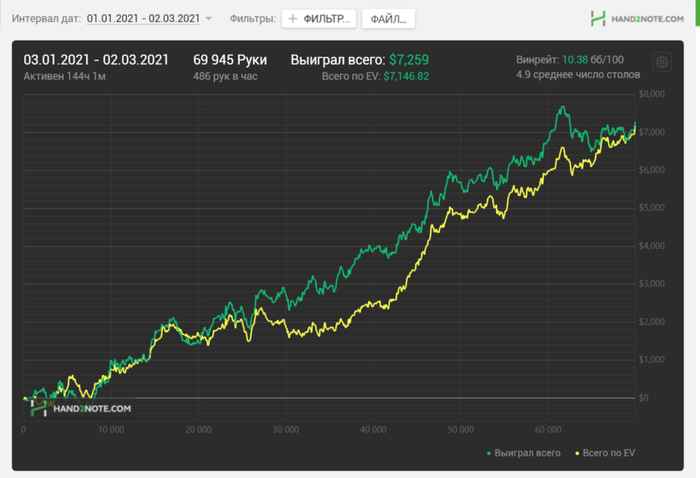Click the $5,000 y-axis label
This screenshot has height=478, width=700.
[652, 208]
